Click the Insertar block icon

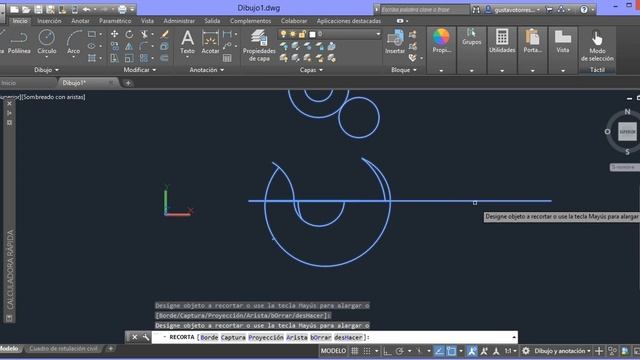coord(395,42)
